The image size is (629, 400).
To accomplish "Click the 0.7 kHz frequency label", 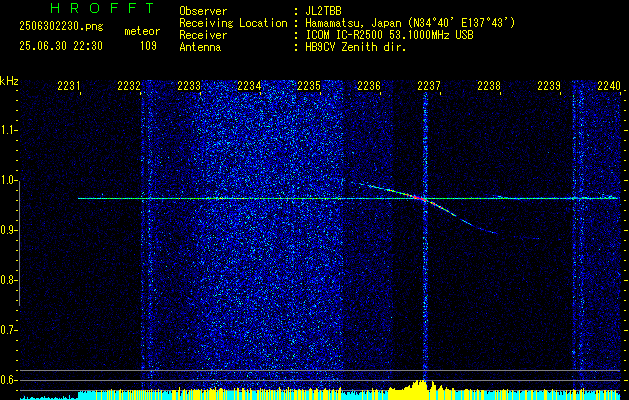I will (x=8, y=330).
